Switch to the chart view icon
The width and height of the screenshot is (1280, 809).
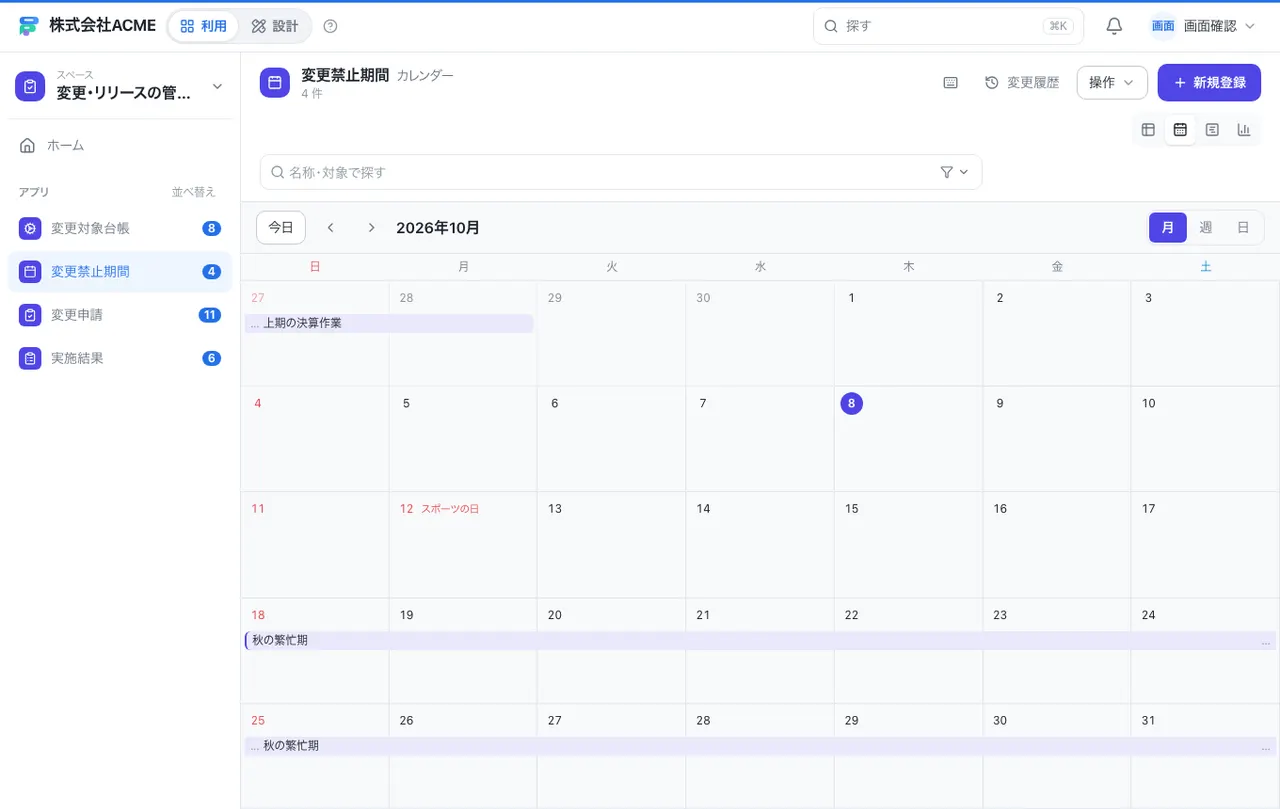[x=1244, y=130]
